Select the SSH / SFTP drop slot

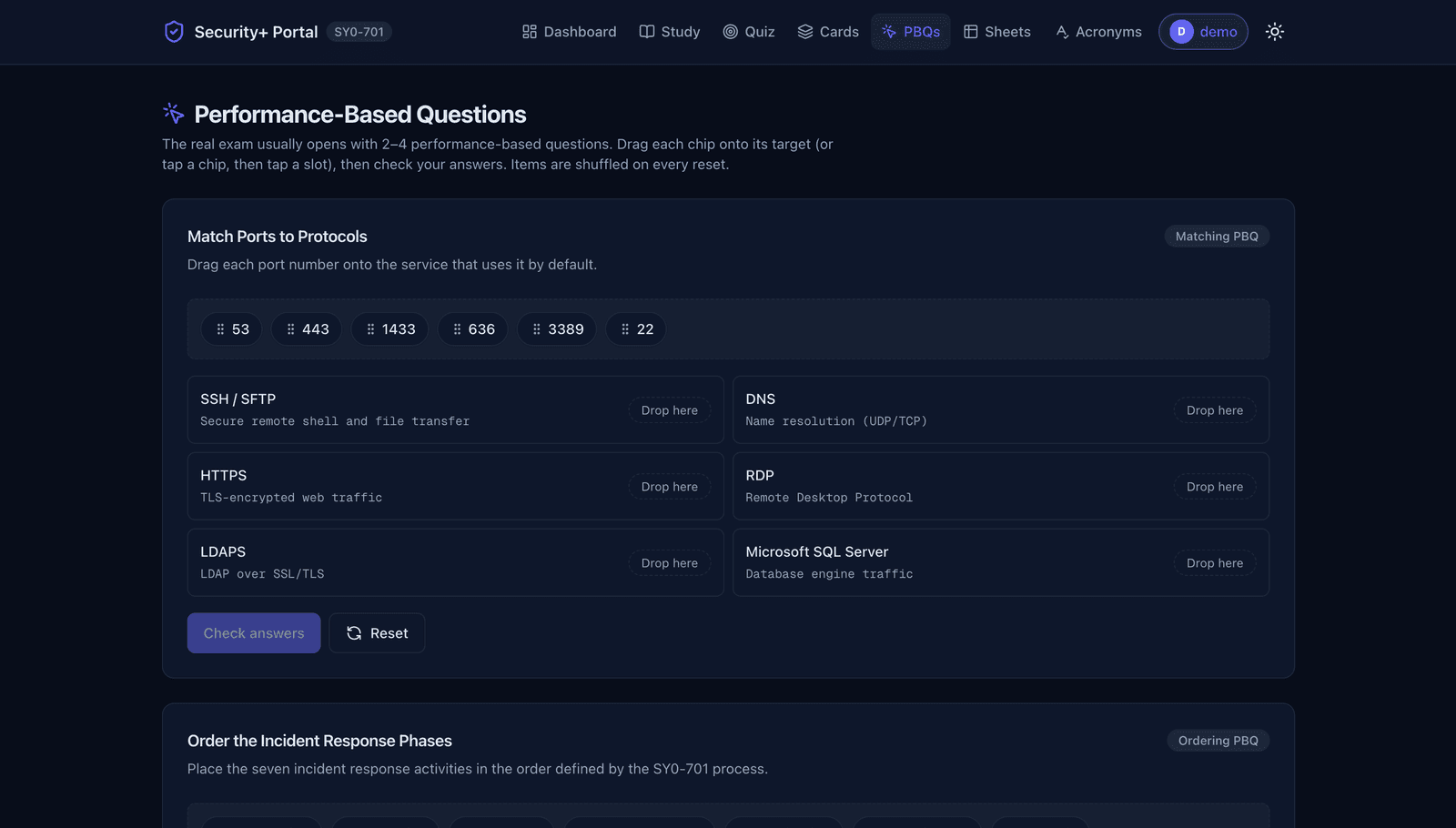point(670,410)
